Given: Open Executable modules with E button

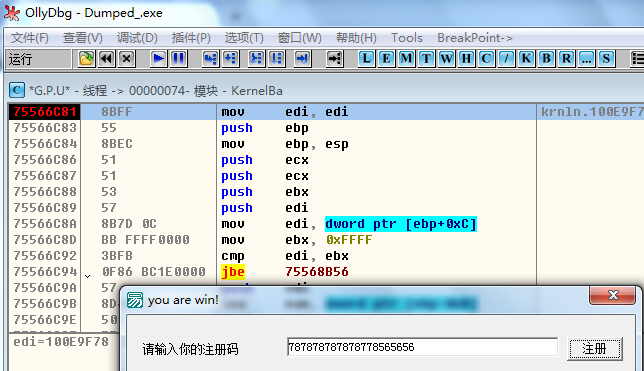Looking at the screenshot, I should point(386,59).
